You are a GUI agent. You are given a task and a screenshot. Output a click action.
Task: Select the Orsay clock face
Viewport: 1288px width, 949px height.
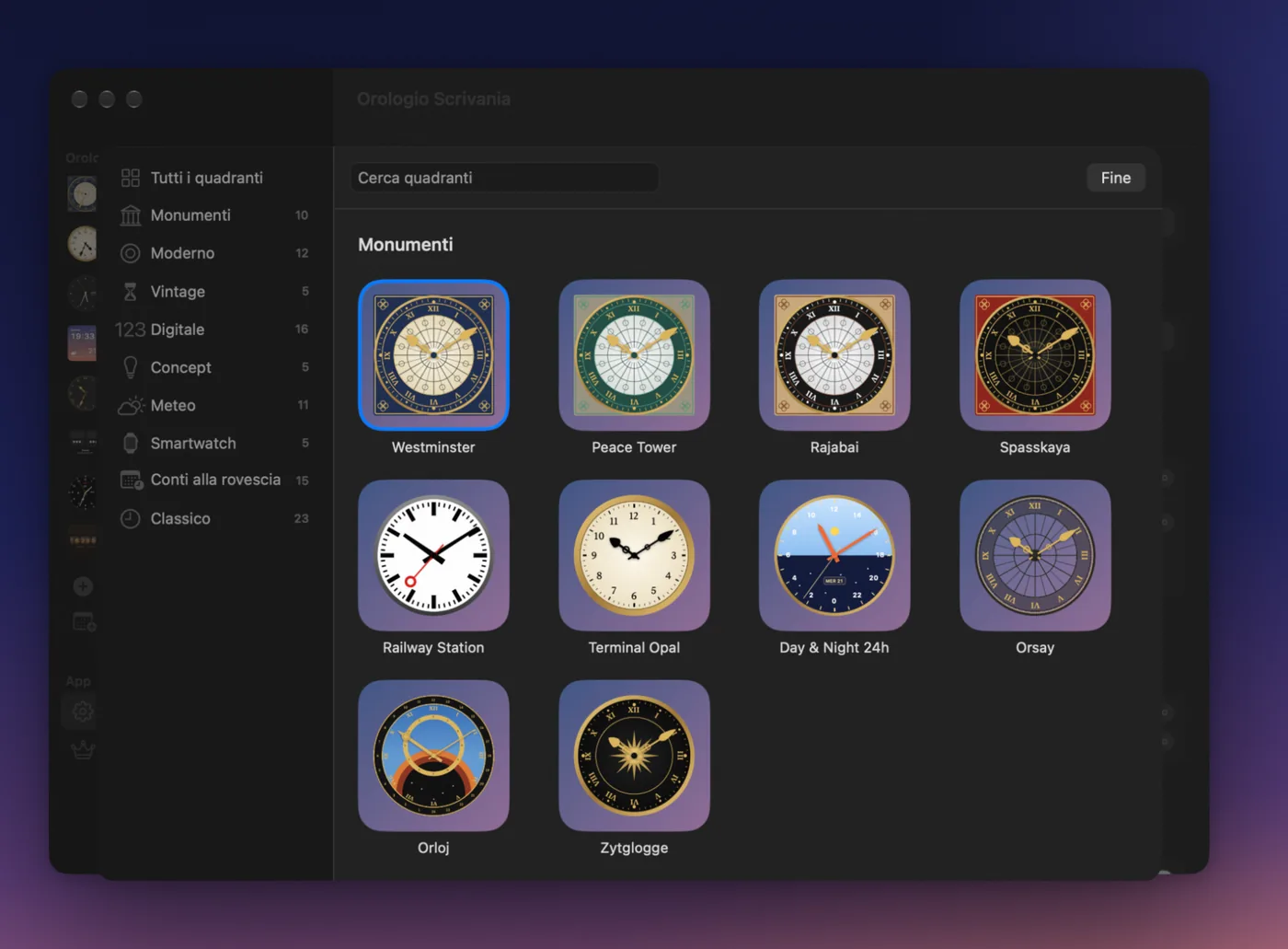click(1035, 555)
